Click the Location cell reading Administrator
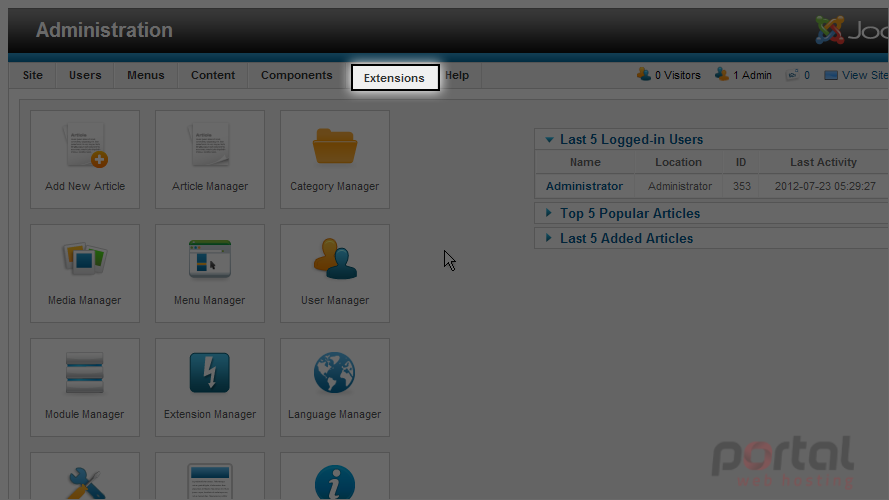This screenshot has width=889, height=500. point(680,186)
